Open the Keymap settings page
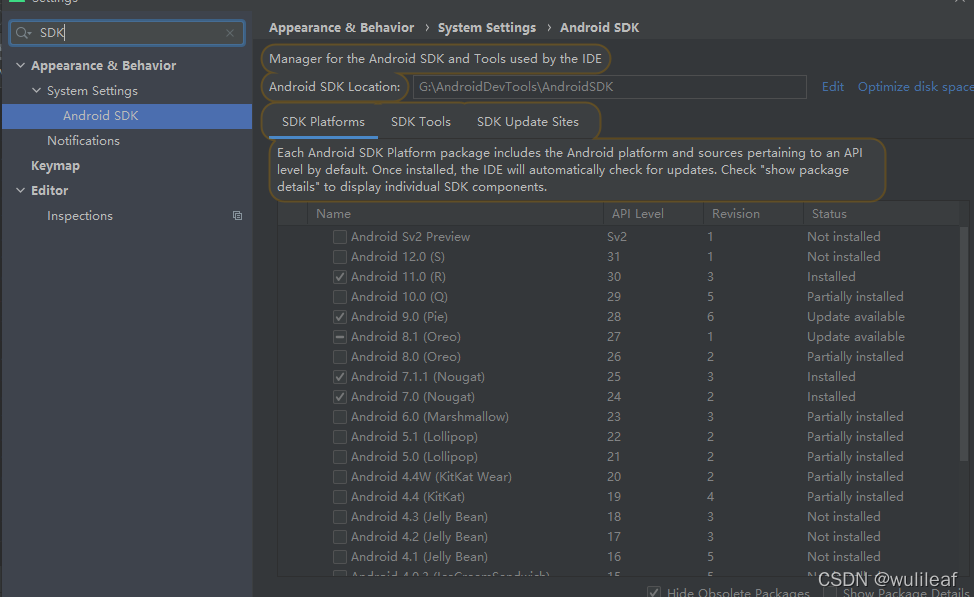 (x=55, y=166)
